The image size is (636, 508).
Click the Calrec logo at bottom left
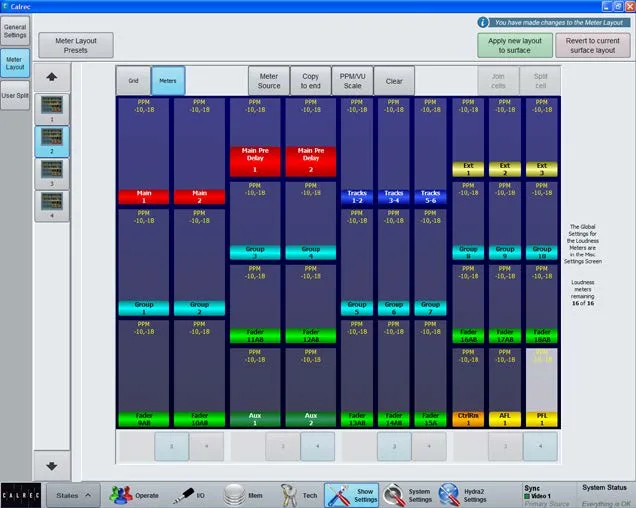click(x=21, y=495)
